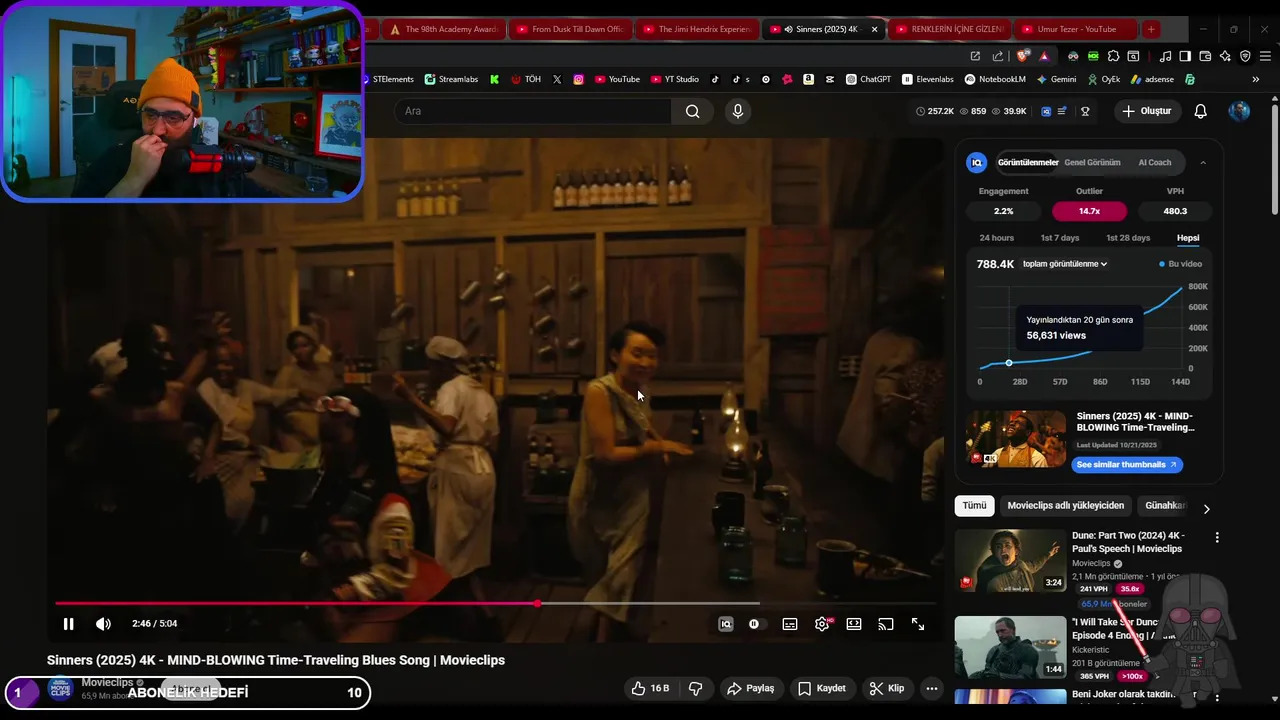1280x720 pixels.
Task: Enter fullscreen mode
Action: click(918, 624)
